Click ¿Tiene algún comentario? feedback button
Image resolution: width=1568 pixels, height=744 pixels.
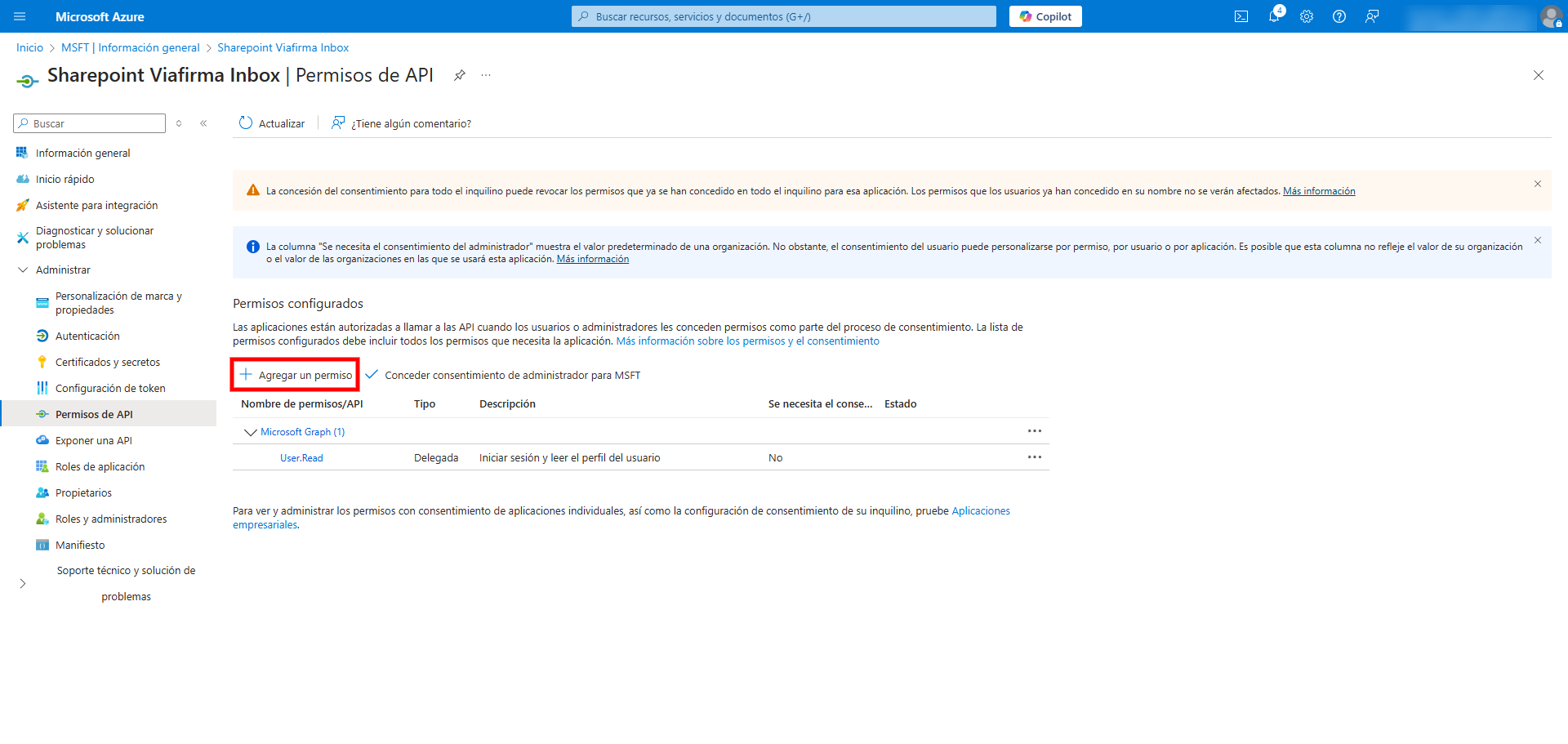tap(401, 123)
